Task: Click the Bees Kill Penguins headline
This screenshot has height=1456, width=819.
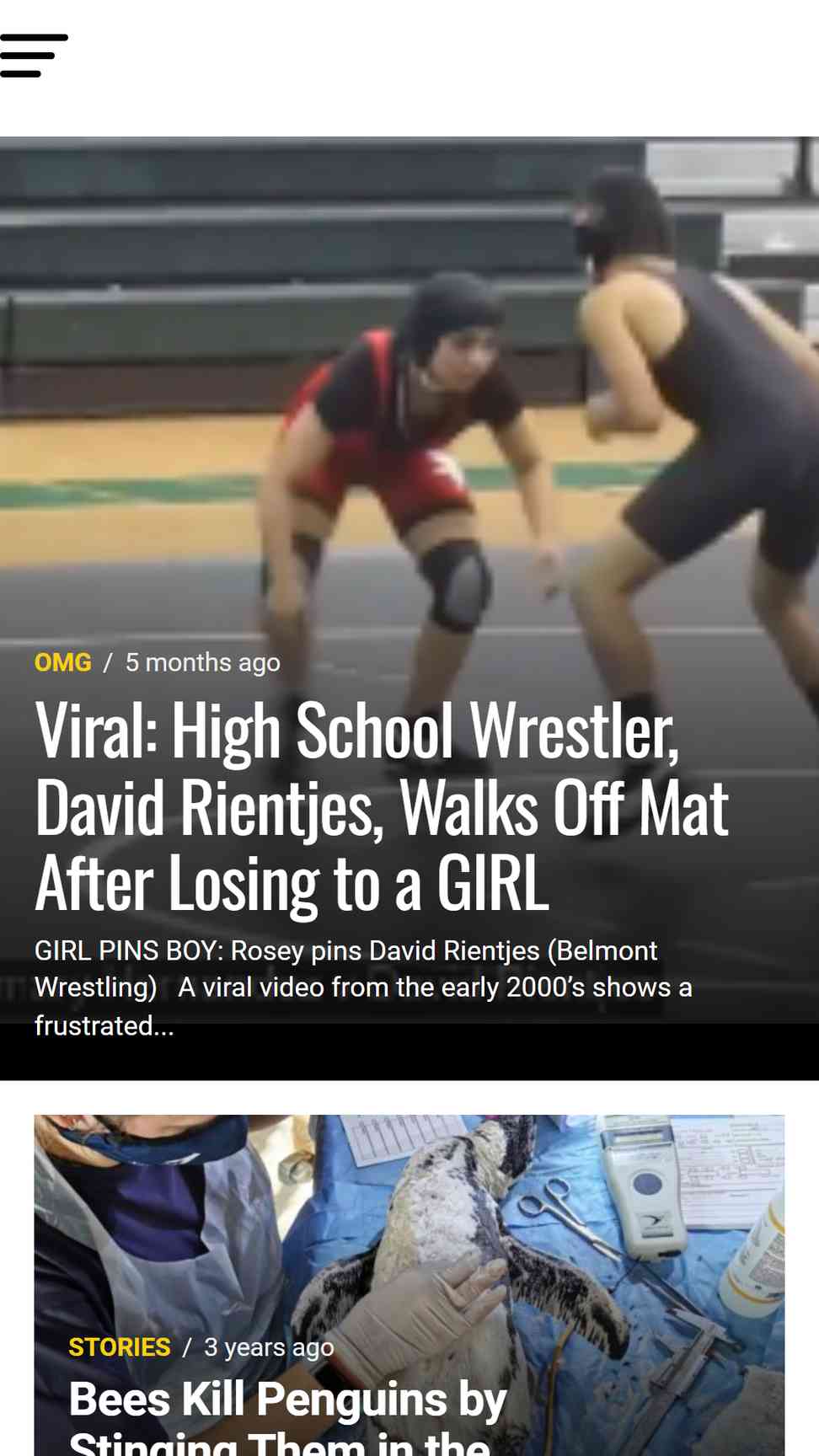Action: click(x=287, y=1416)
